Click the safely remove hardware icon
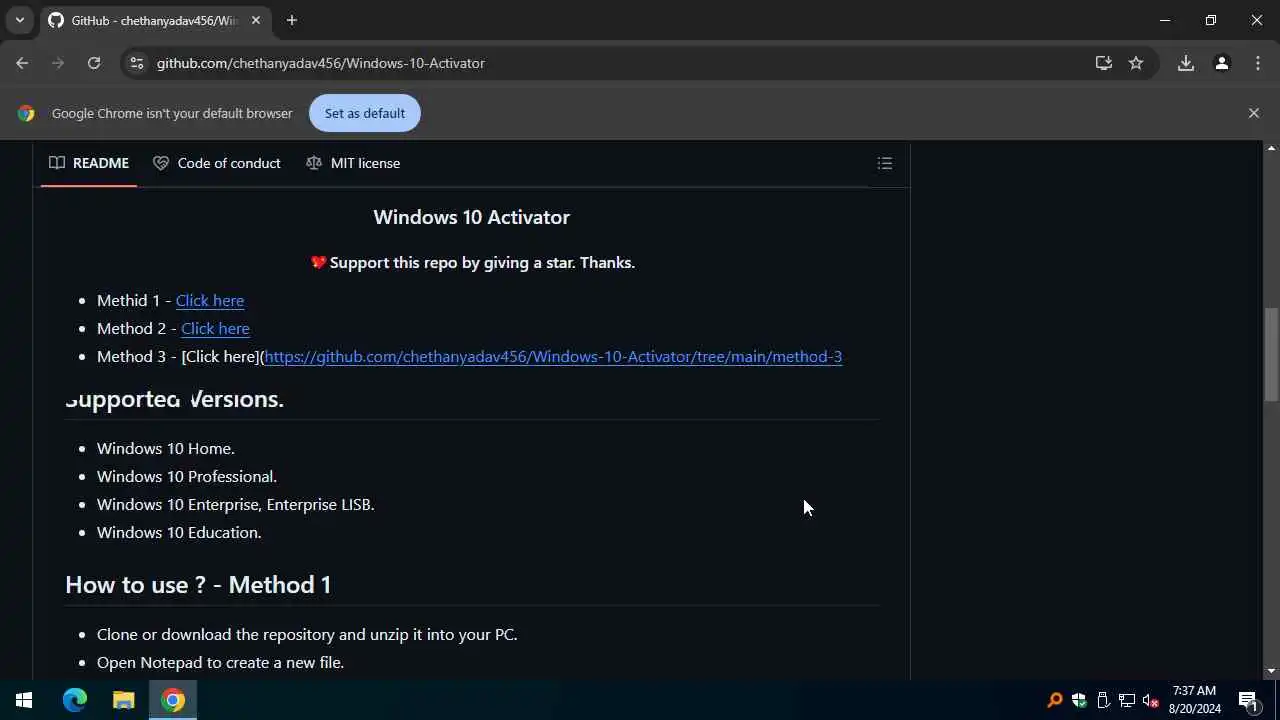1280x720 pixels. 1103,700
